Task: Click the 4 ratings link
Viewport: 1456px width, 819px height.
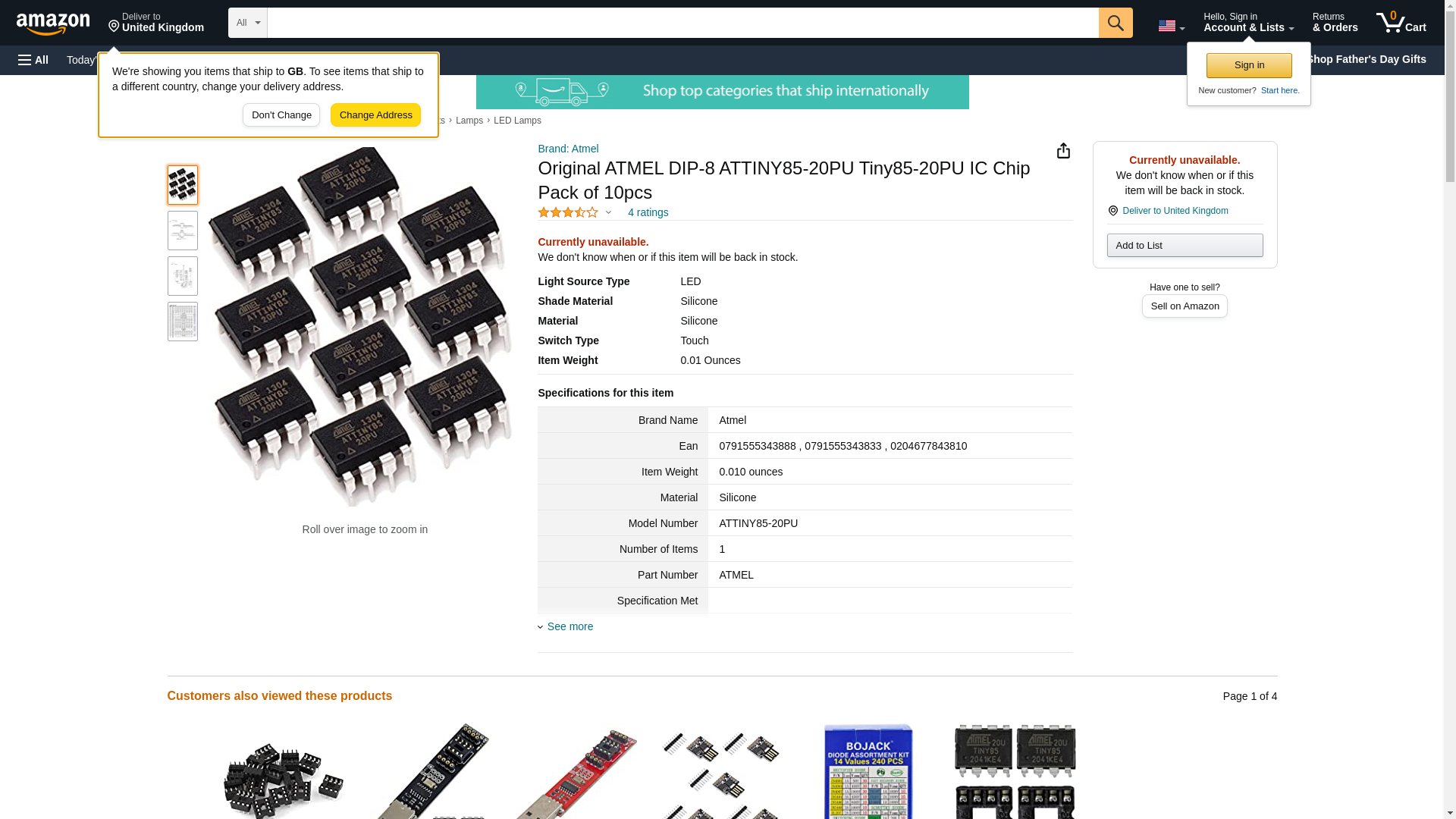Action: [648, 212]
